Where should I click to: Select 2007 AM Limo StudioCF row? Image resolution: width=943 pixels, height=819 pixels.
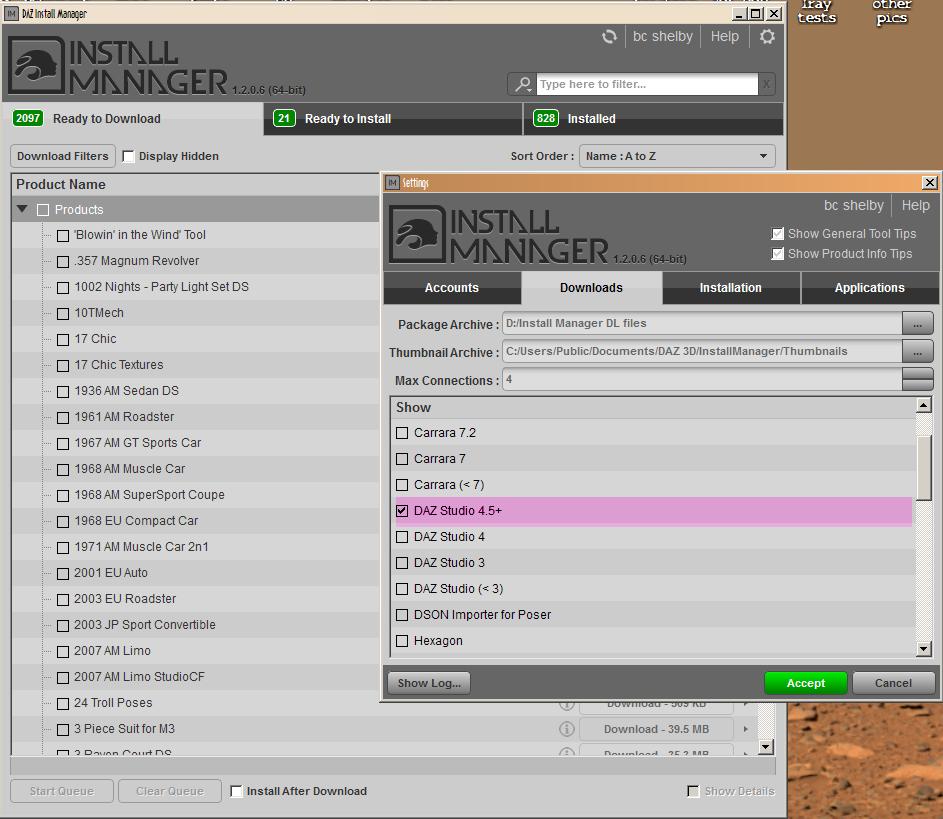[x=195, y=677]
